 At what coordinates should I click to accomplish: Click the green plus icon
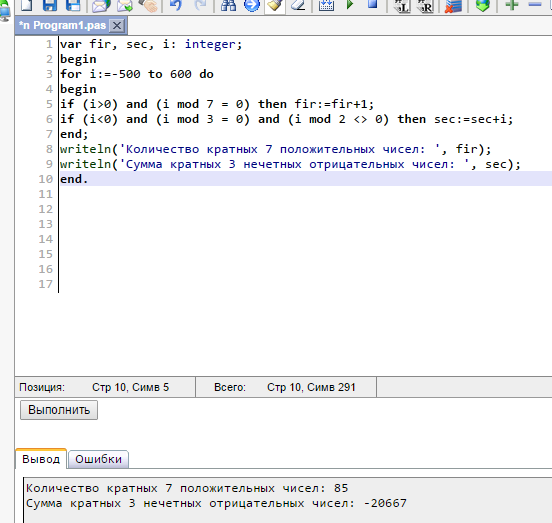pyautogui.click(x=512, y=5)
